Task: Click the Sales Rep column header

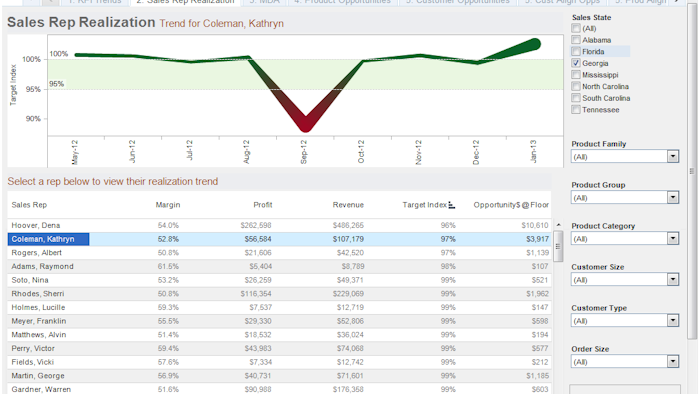Action: click(29, 205)
